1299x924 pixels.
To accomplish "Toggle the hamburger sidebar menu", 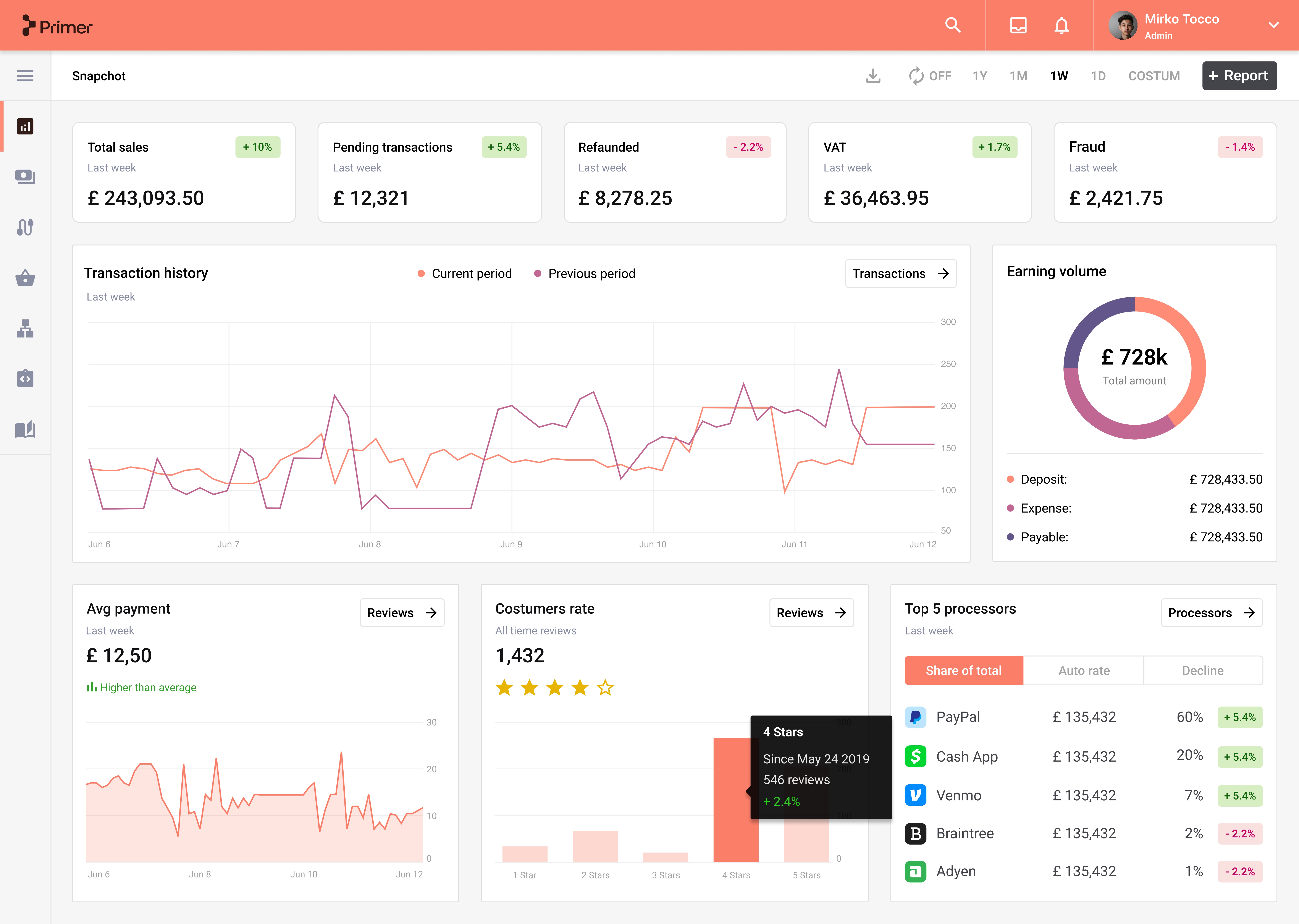I will point(25,76).
